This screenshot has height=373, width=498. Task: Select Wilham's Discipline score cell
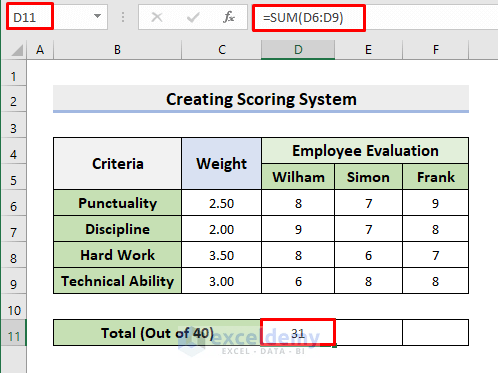click(298, 229)
